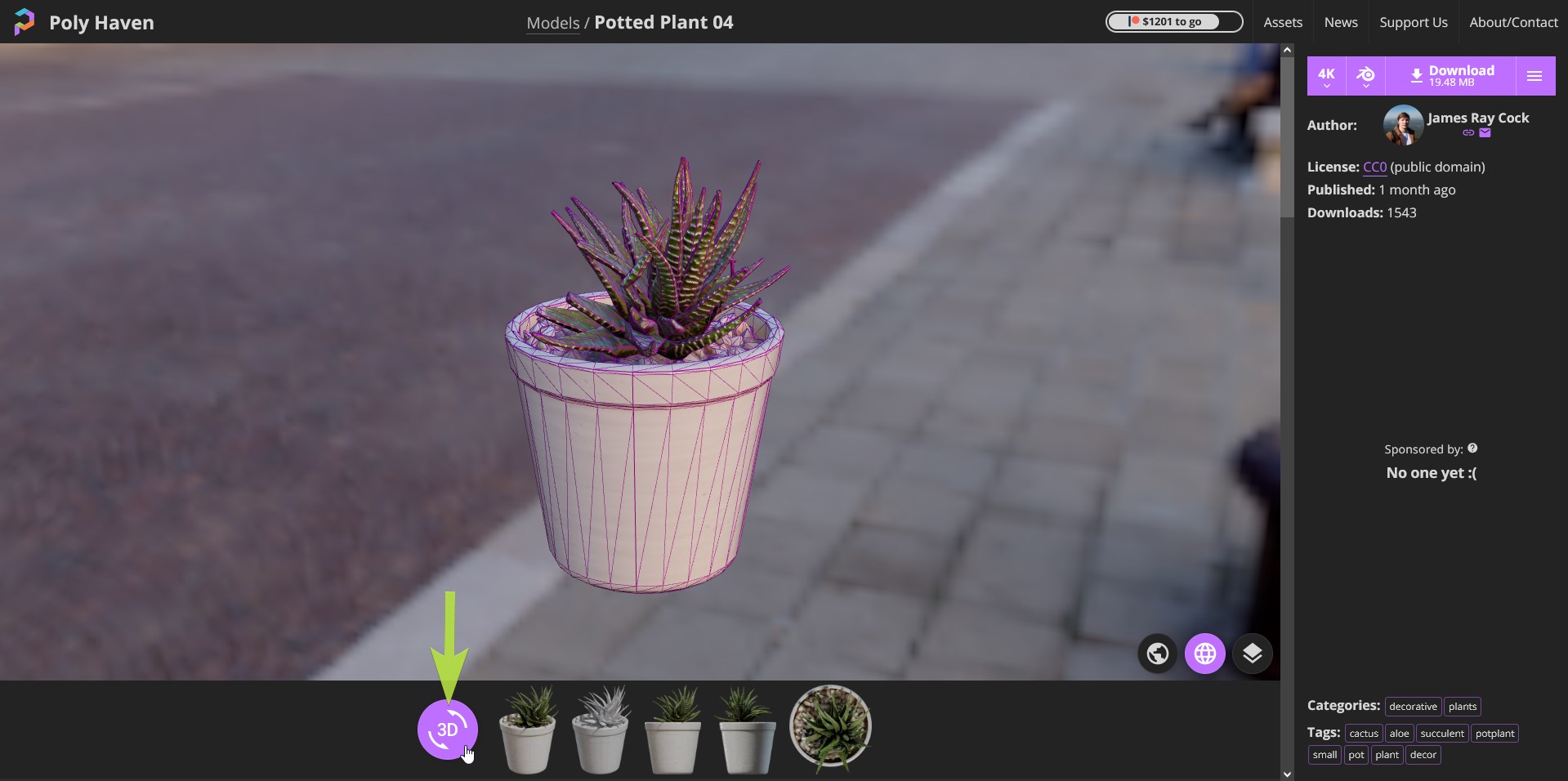The width and height of the screenshot is (1568, 781).
Task: Click the flame icon in the funding bar
Action: 1136,21
